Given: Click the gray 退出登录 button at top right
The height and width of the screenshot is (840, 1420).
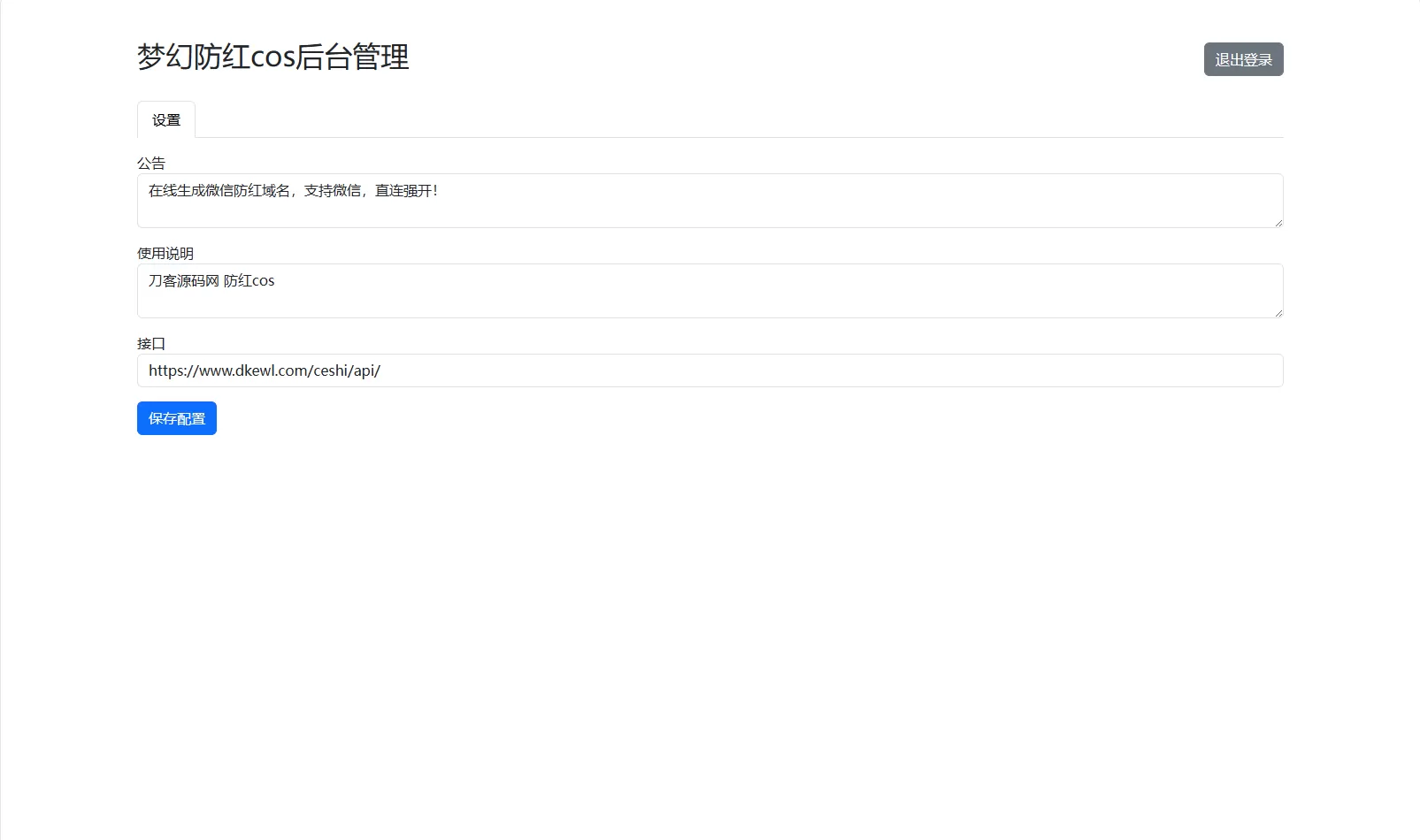Looking at the screenshot, I should (1242, 59).
